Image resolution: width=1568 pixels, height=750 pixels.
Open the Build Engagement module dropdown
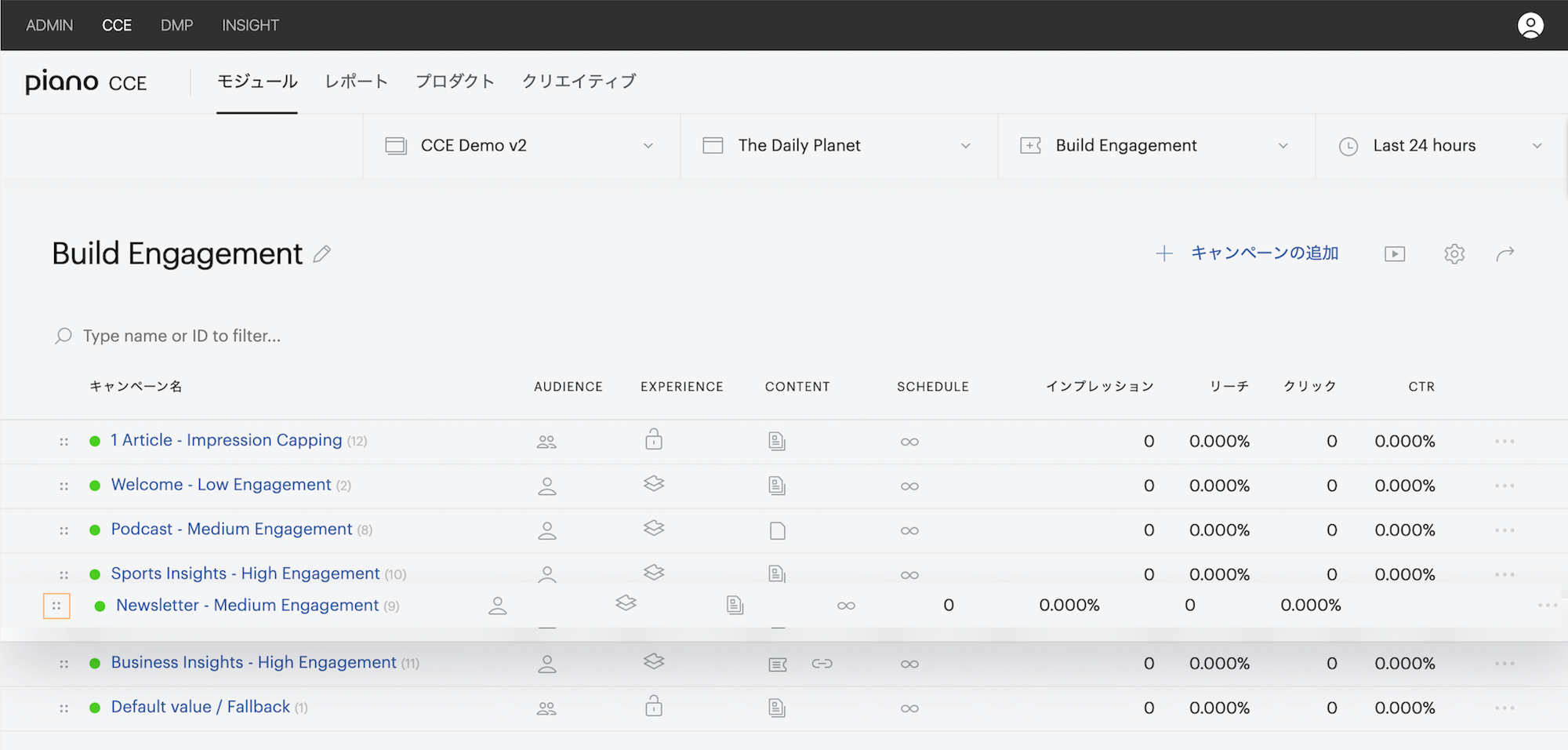(x=1156, y=146)
